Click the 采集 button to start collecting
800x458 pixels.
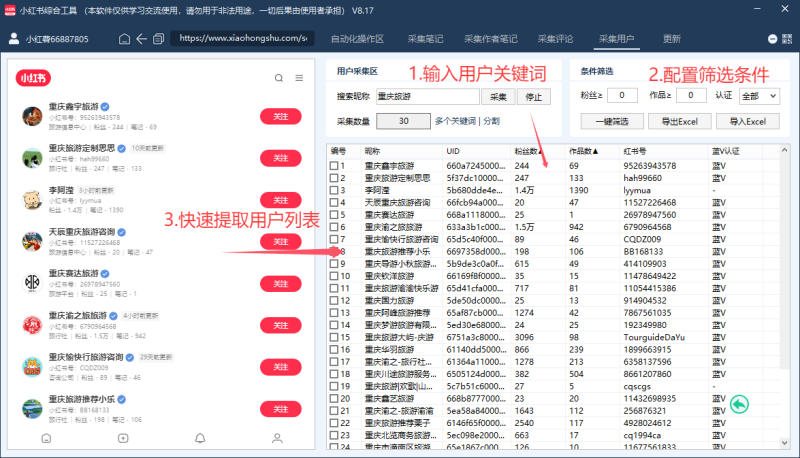point(498,96)
